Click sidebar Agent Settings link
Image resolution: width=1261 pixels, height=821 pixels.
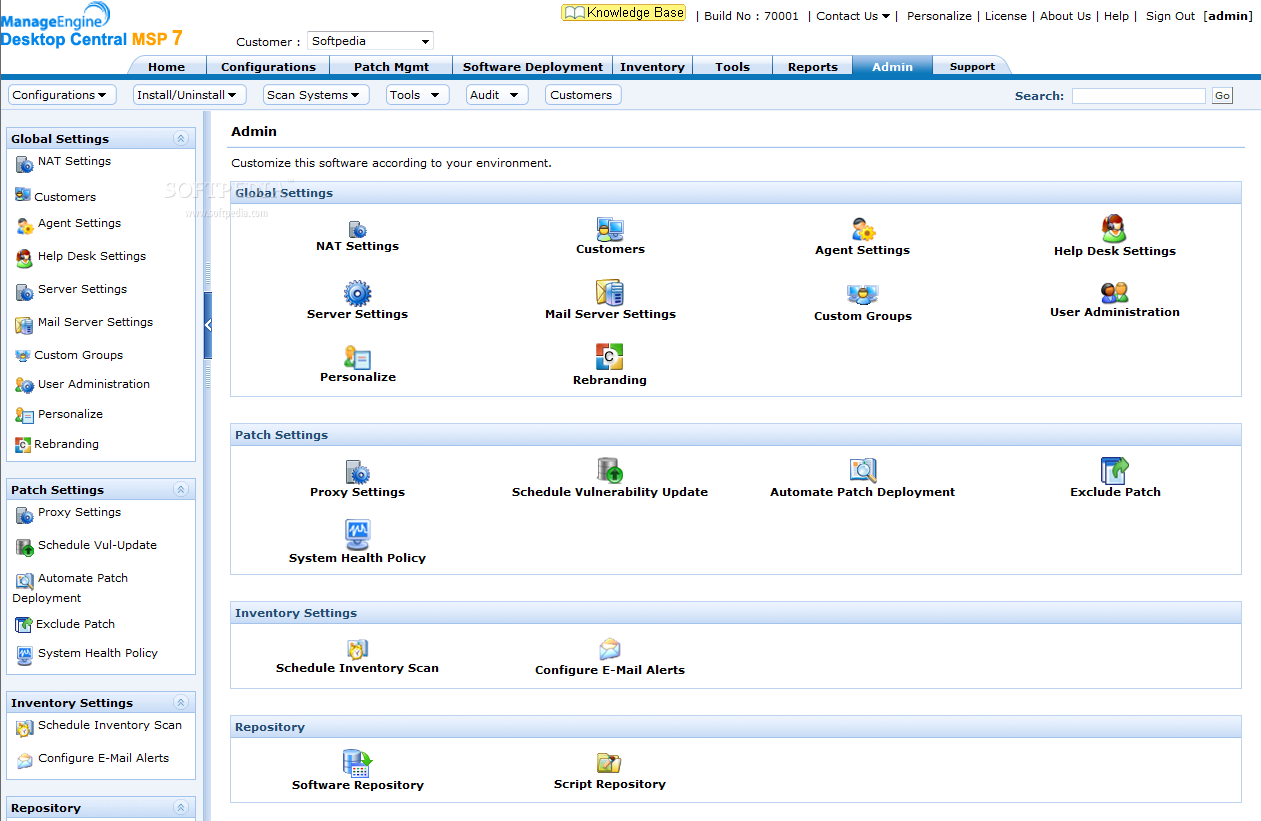click(x=79, y=224)
